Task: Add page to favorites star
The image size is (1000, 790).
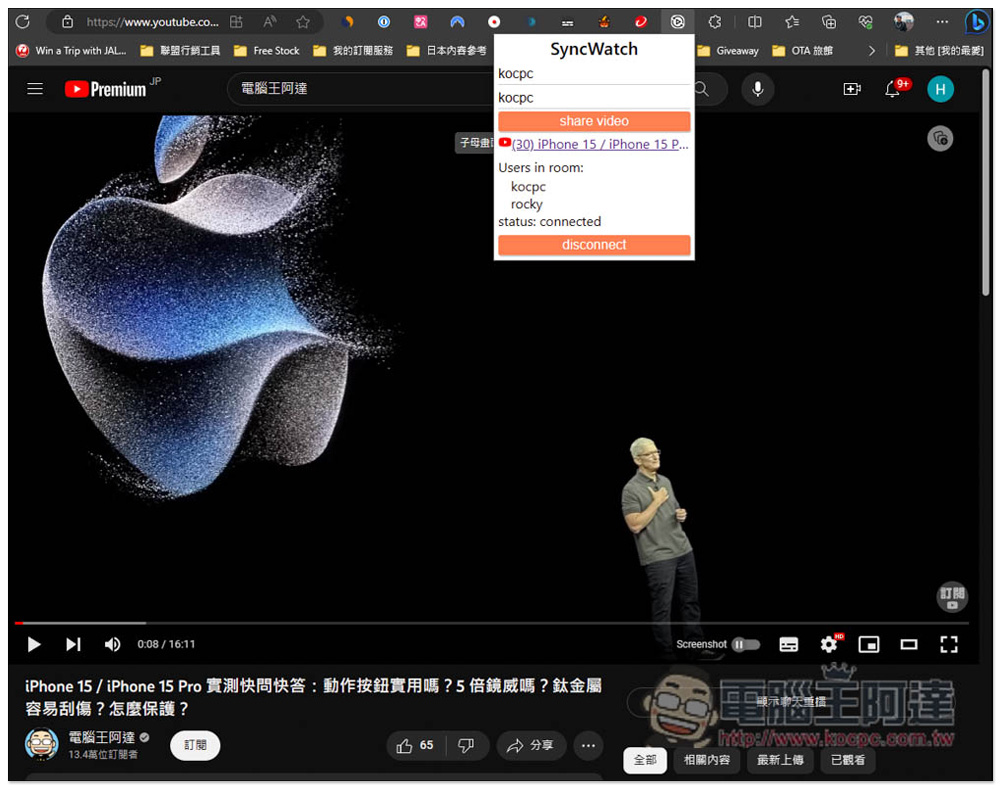Action: (303, 22)
